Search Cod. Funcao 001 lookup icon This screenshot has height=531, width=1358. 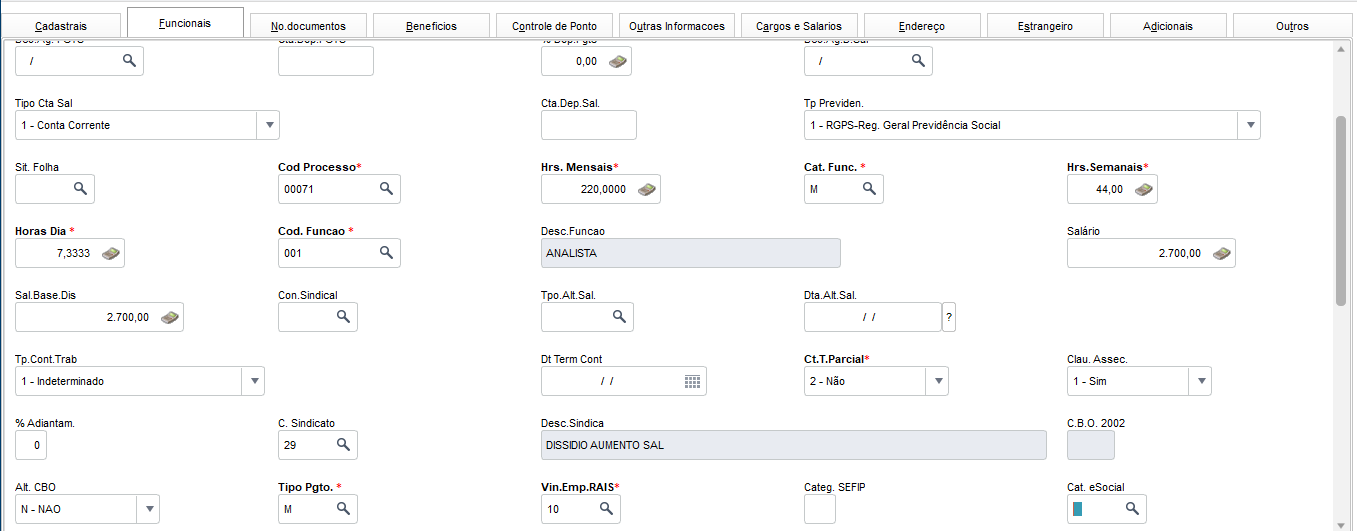click(x=386, y=253)
